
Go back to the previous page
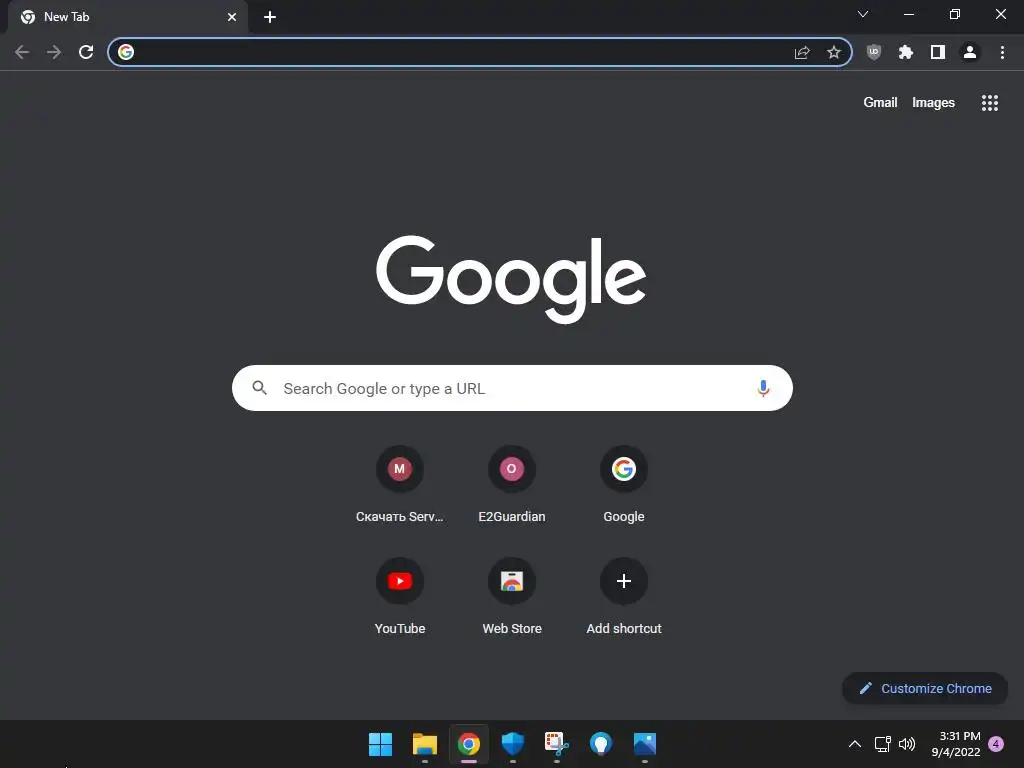22,52
